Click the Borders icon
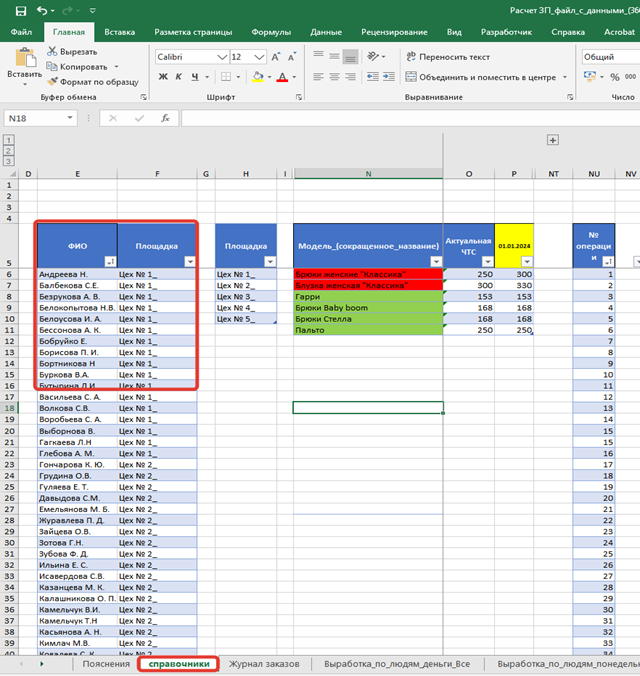640x676 pixels. 226,77
